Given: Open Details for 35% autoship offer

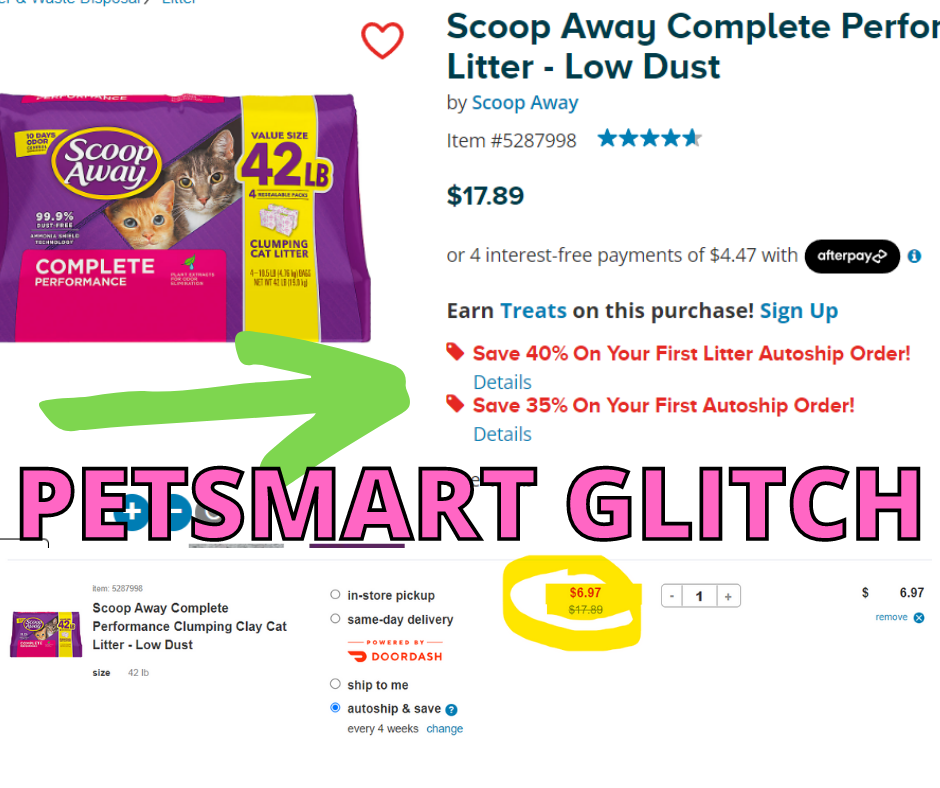Looking at the screenshot, I should click(502, 434).
